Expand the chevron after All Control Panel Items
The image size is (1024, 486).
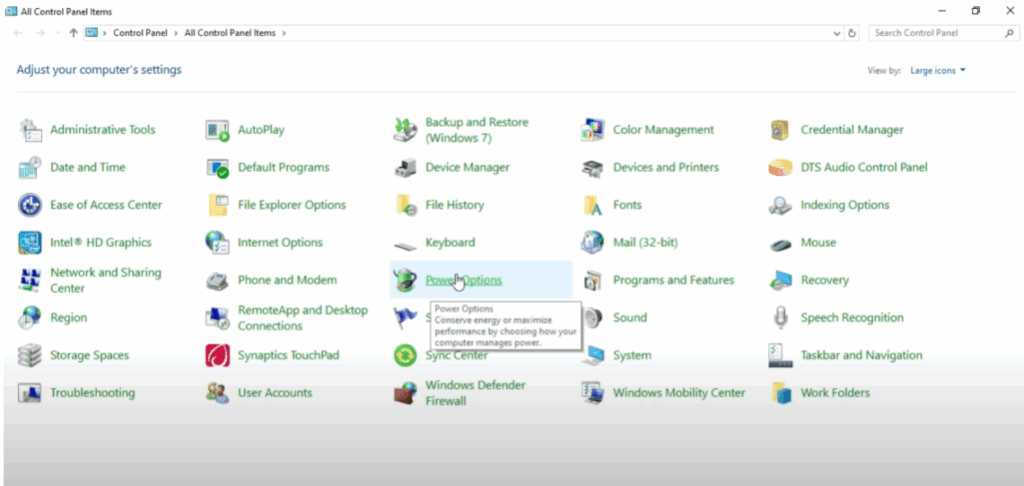[x=283, y=33]
